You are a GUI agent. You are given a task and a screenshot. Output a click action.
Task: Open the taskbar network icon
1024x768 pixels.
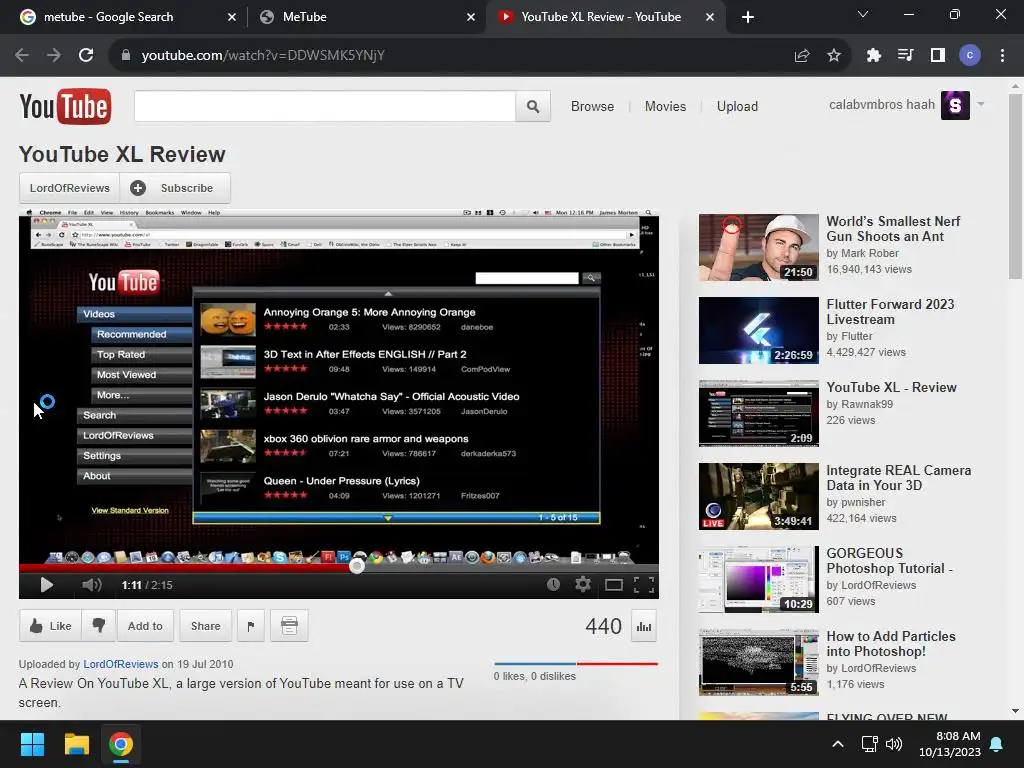pyautogui.click(x=869, y=744)
